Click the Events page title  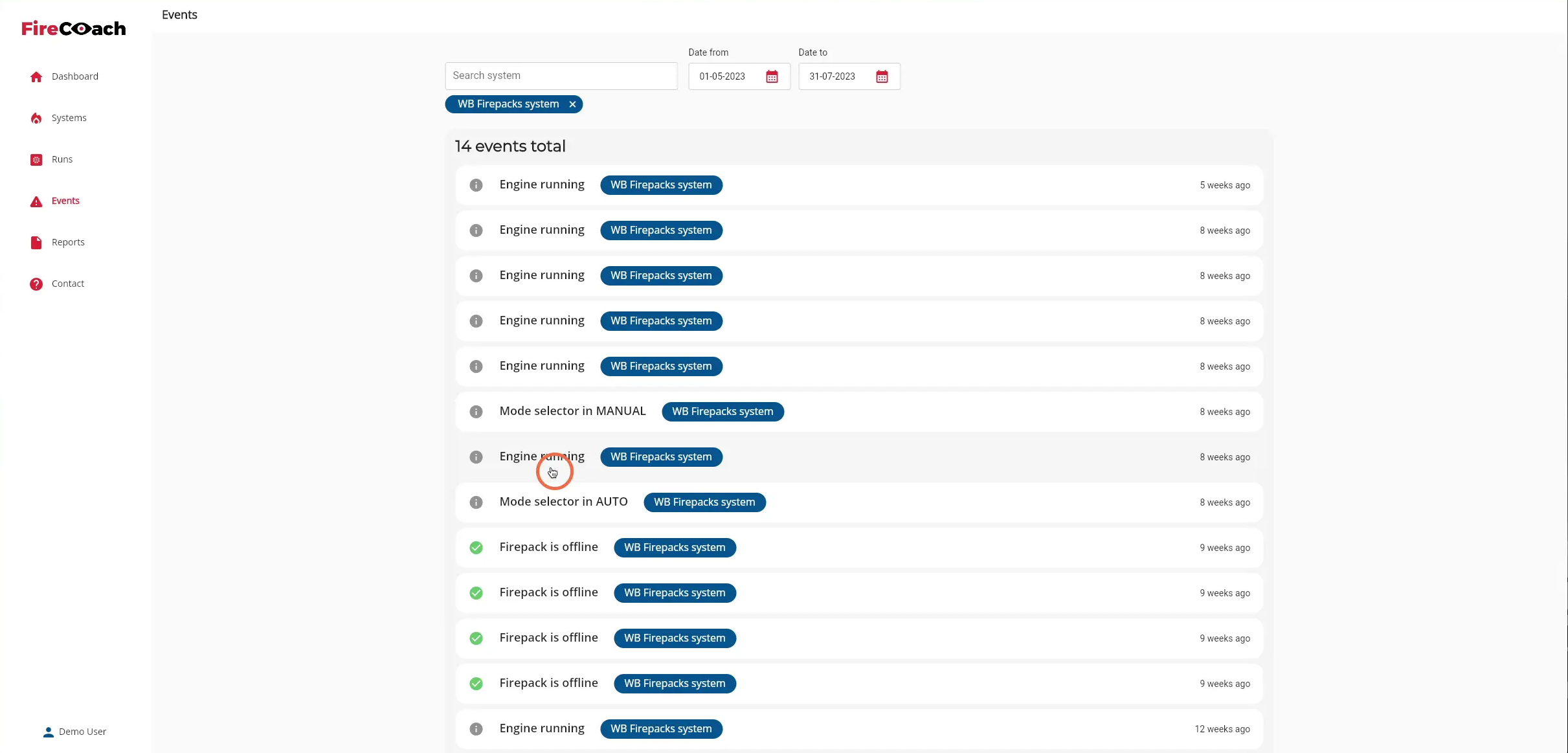179,15
